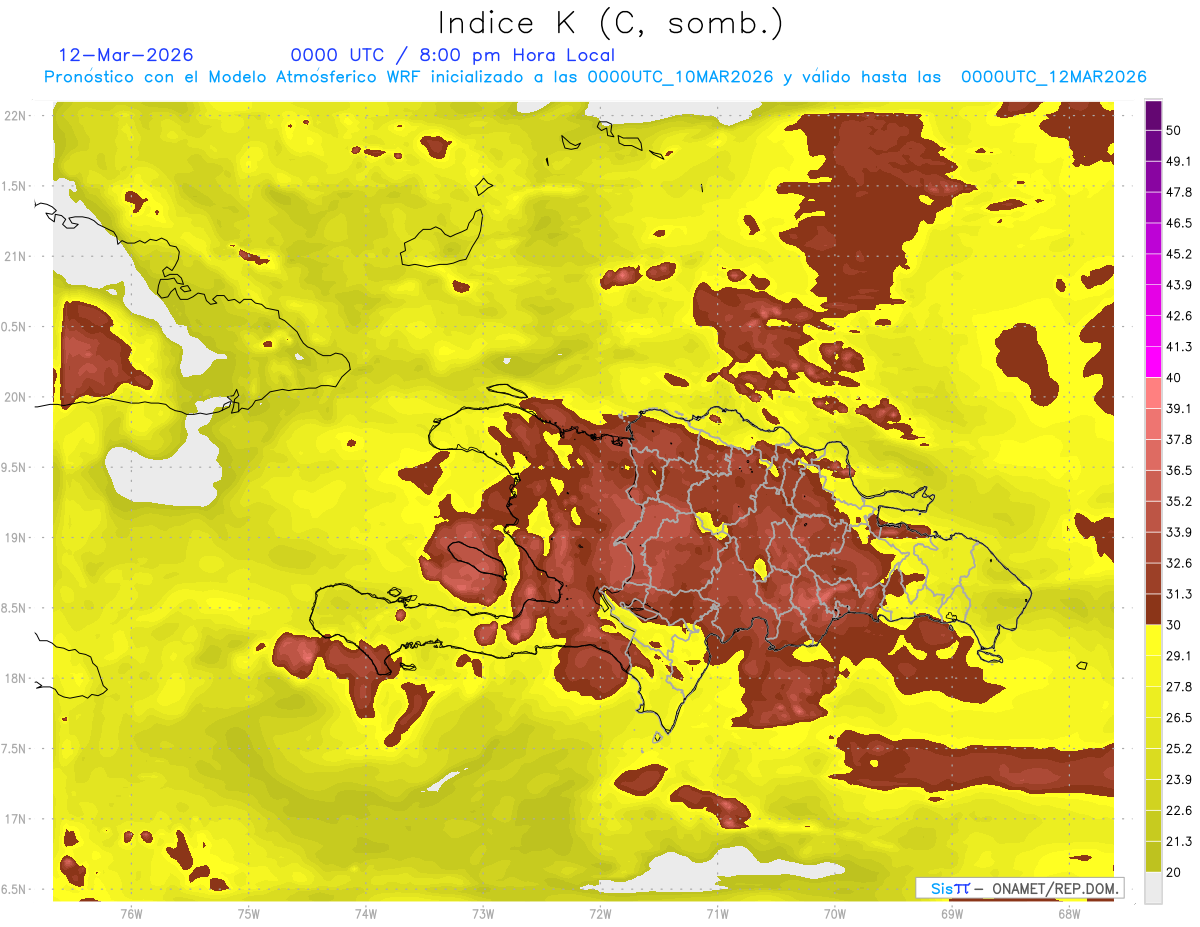
Task: Click the colorbar value '49.1'
Action: (1179, 161)
